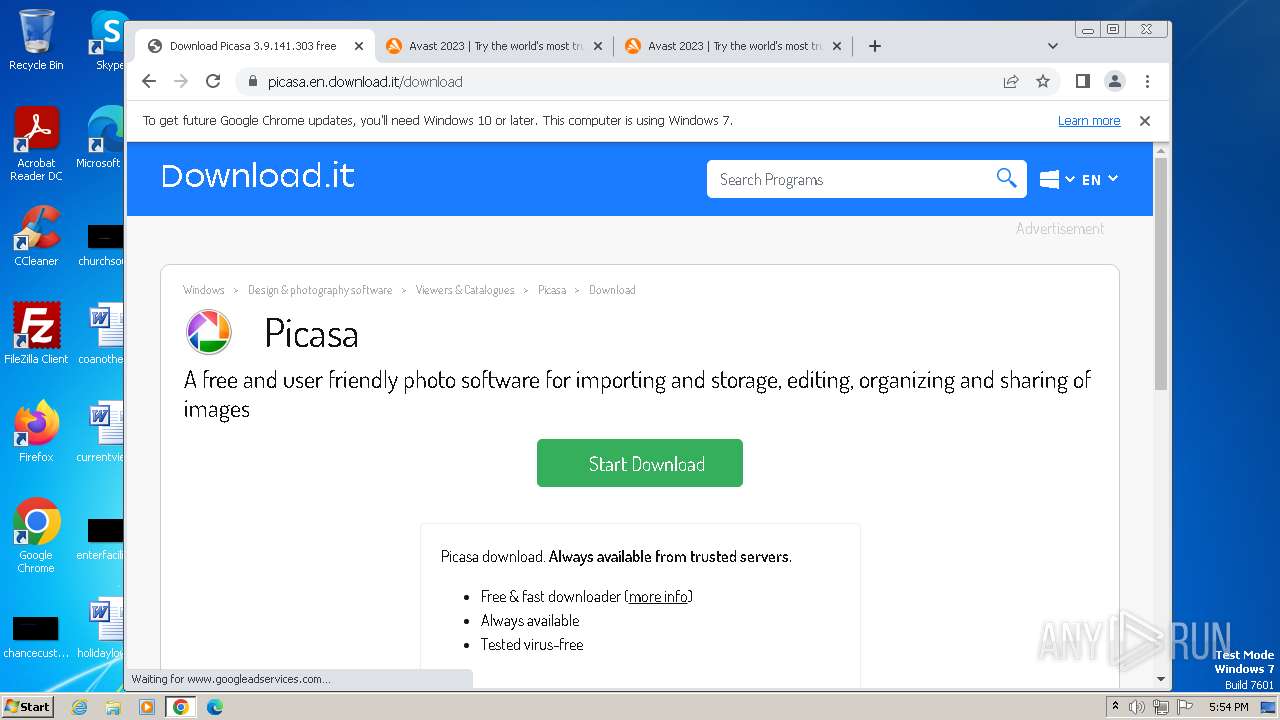Click the search magnifier icon on Download.it

[x=1006, y=178]
